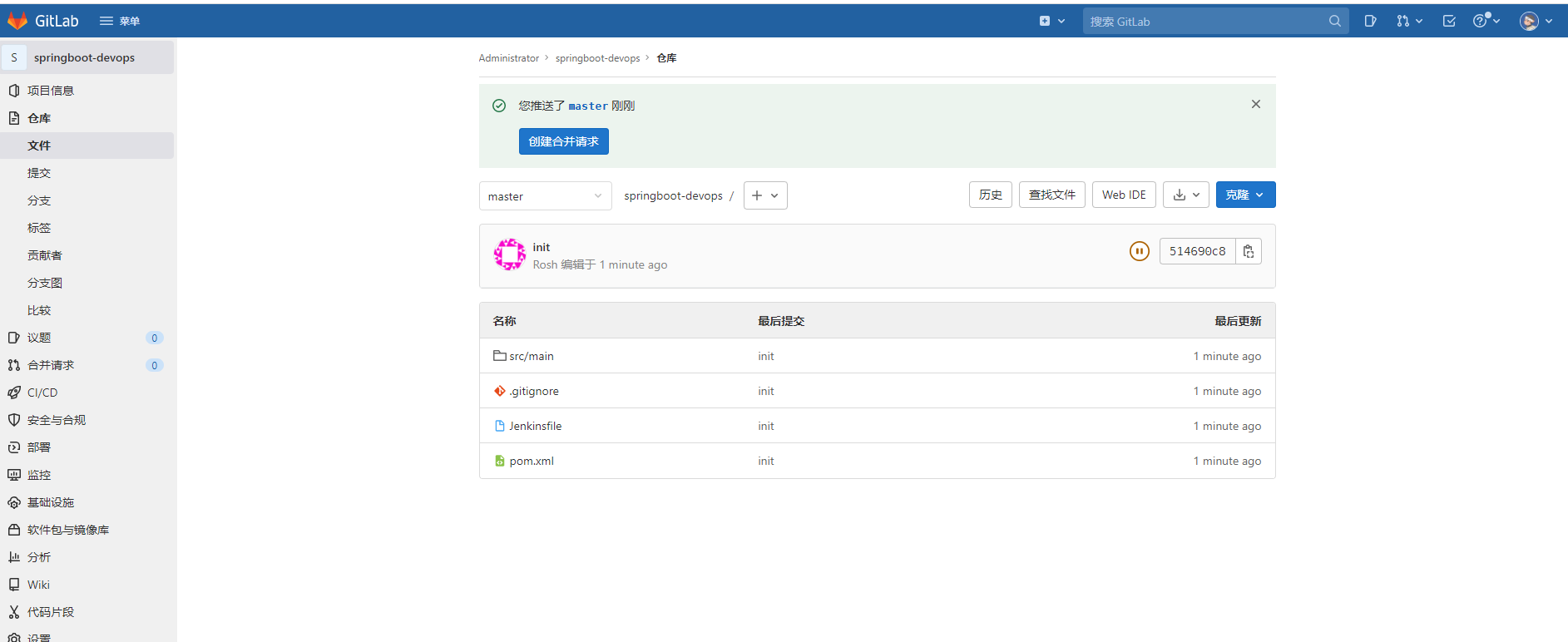
Task: Open the .gitignore file
Action: (534, 391)
